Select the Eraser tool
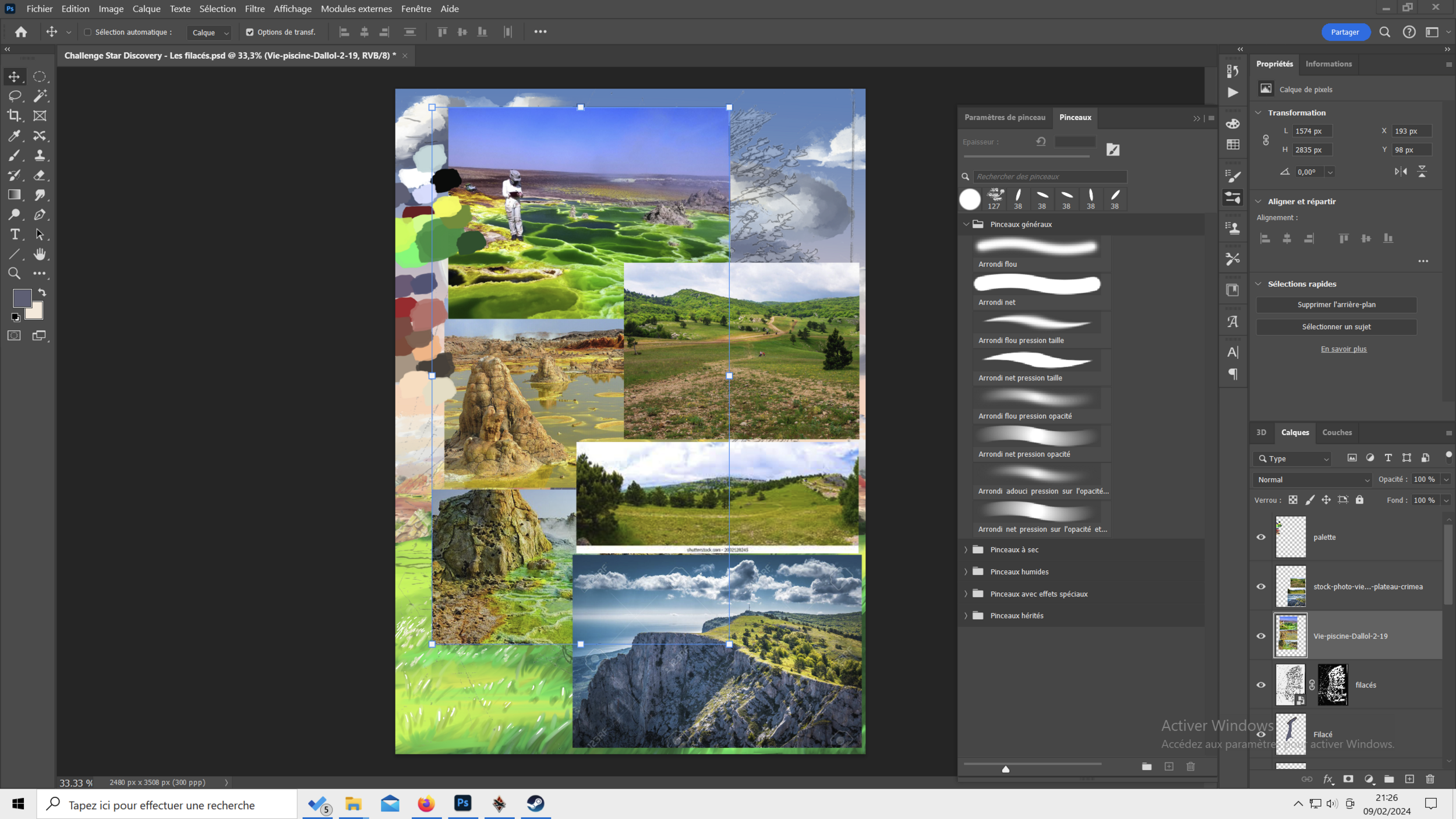 click(40, 175)
